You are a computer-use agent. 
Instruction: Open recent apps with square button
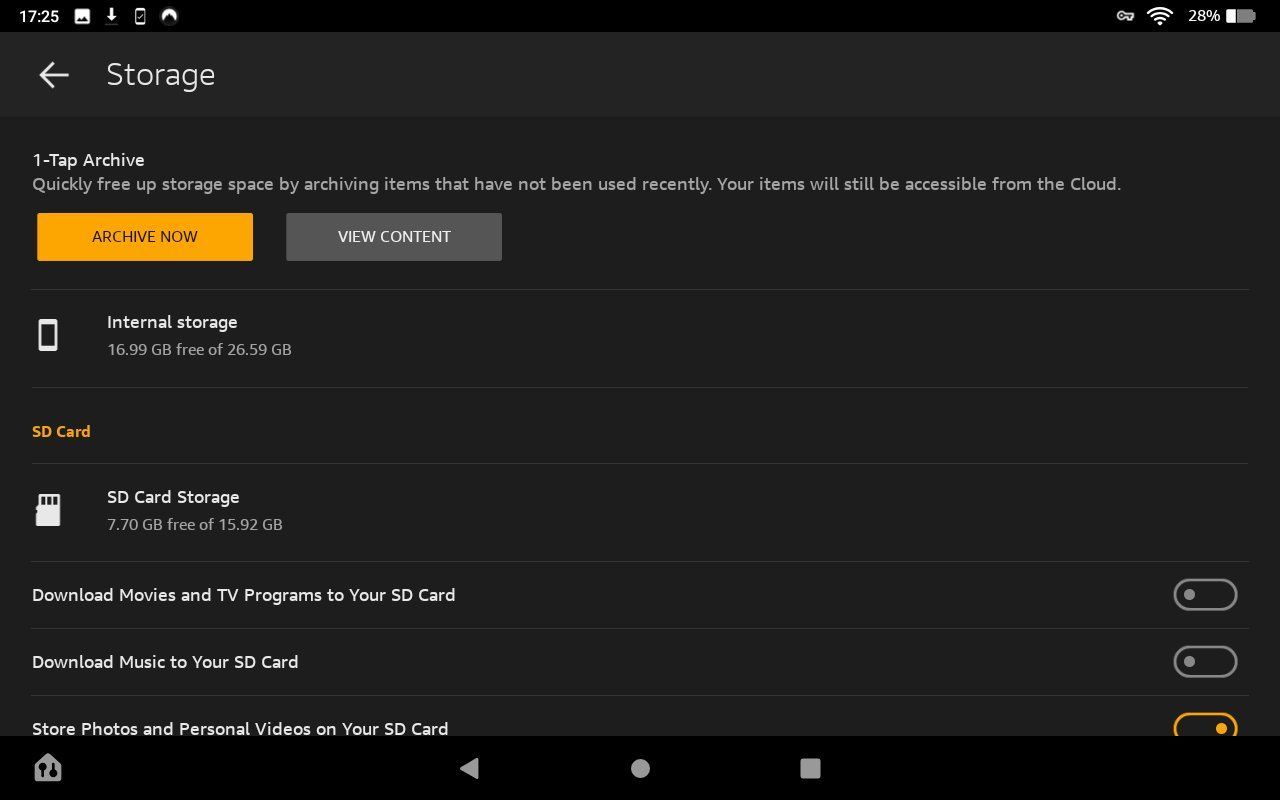coord(810,768)
